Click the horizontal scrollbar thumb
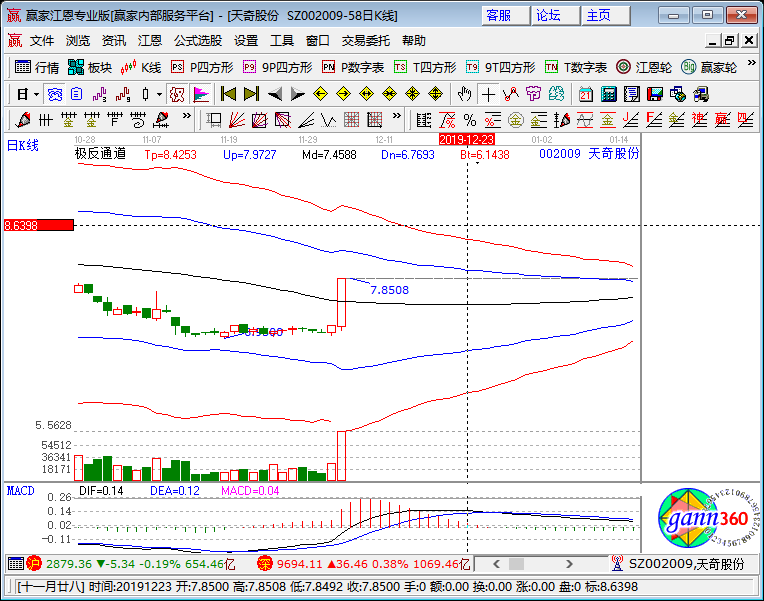This screenshot has width=764, height=601. pos(516,564)
